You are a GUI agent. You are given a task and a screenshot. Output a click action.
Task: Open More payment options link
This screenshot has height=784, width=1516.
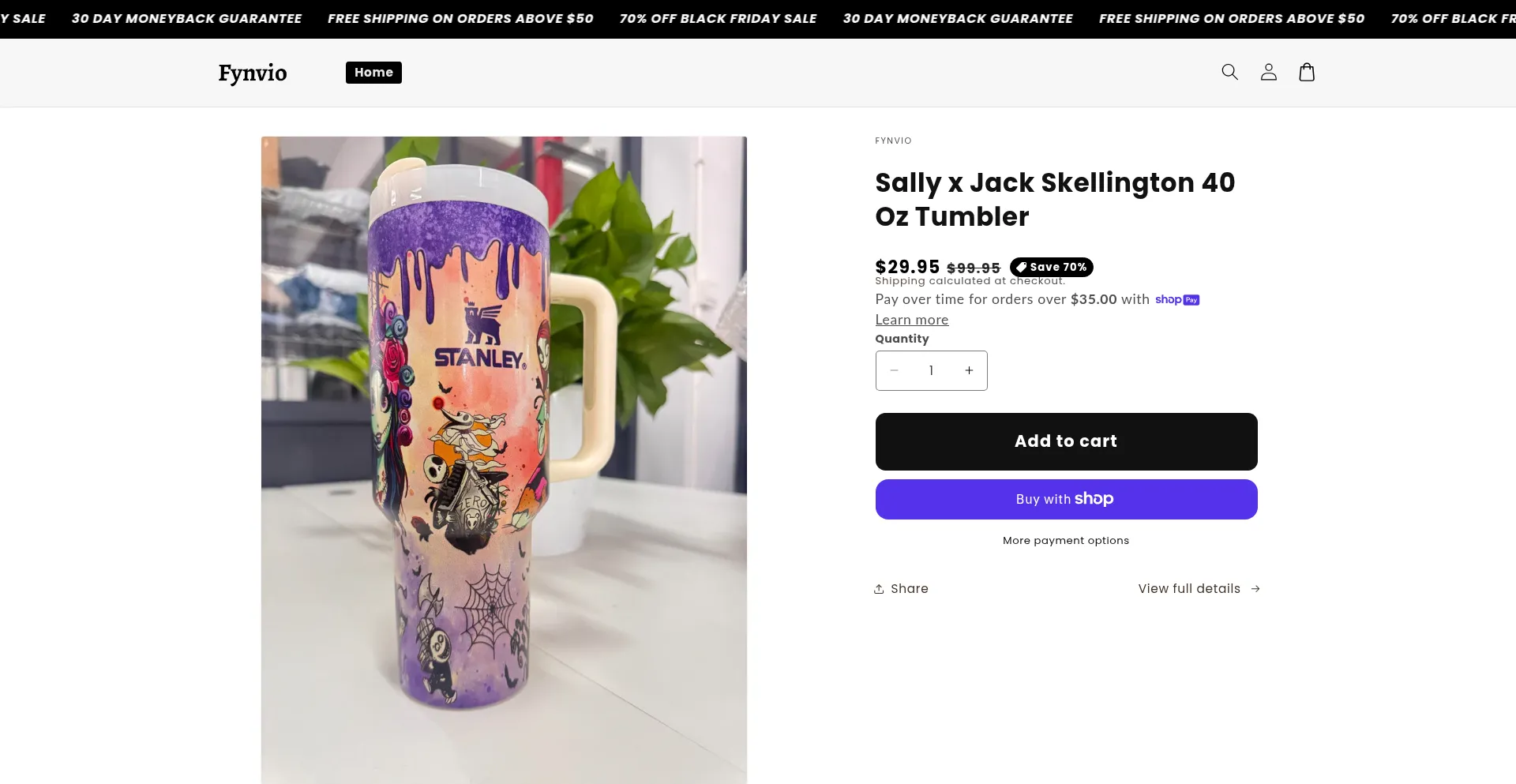coord(1066,541)
